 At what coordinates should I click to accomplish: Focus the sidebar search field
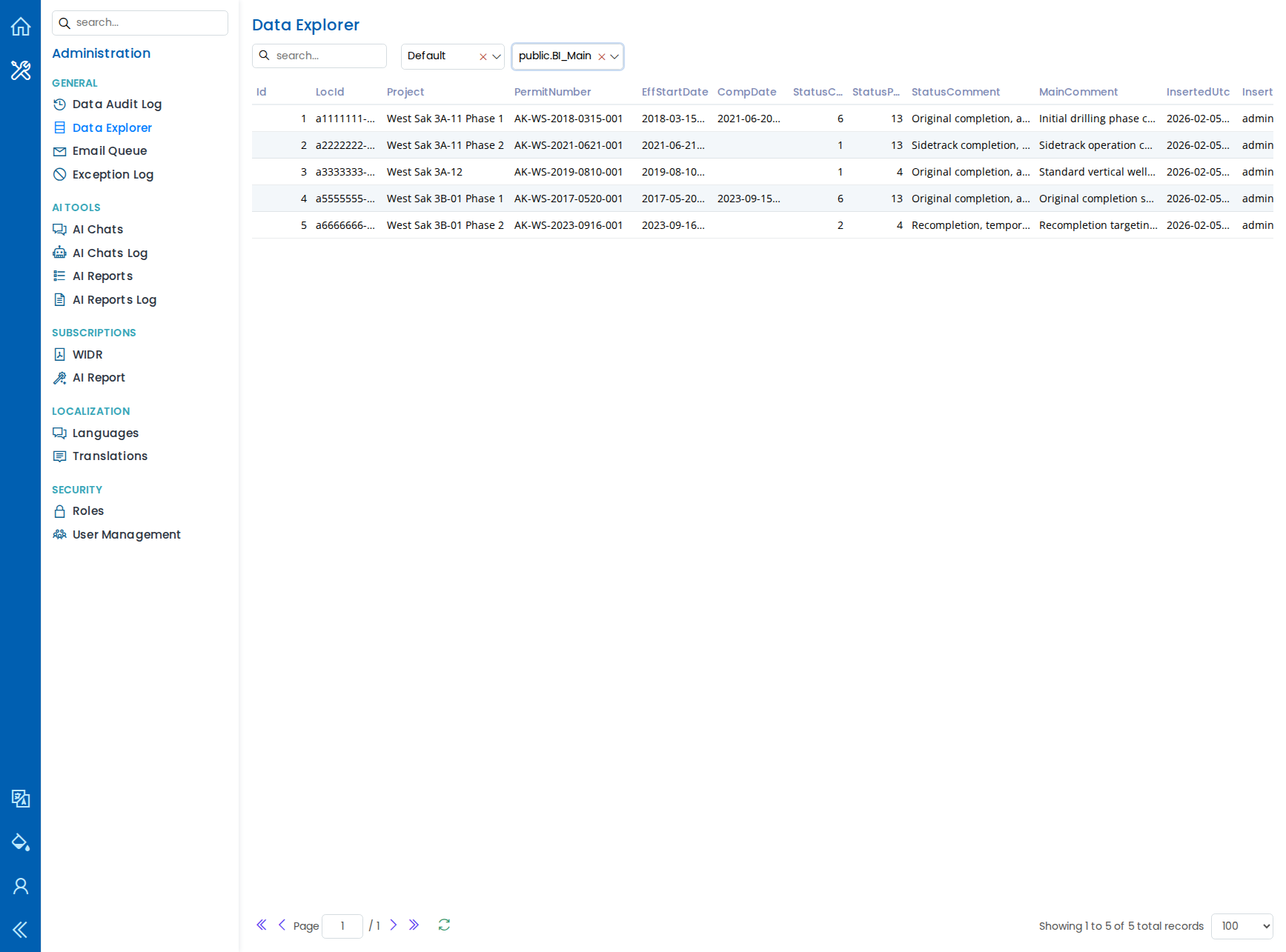[140, 23]
